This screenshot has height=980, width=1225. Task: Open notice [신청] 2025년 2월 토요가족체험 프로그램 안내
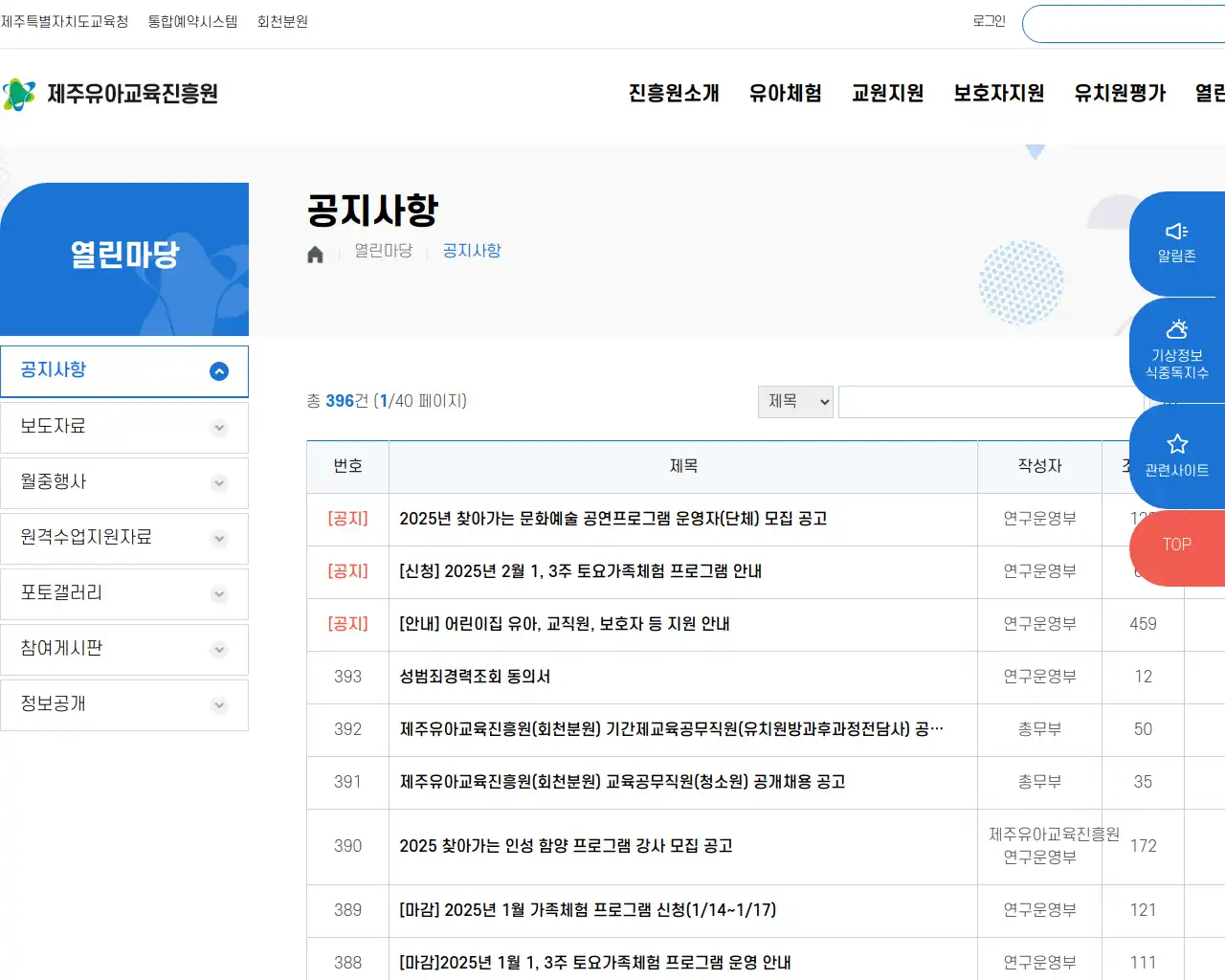581,571
